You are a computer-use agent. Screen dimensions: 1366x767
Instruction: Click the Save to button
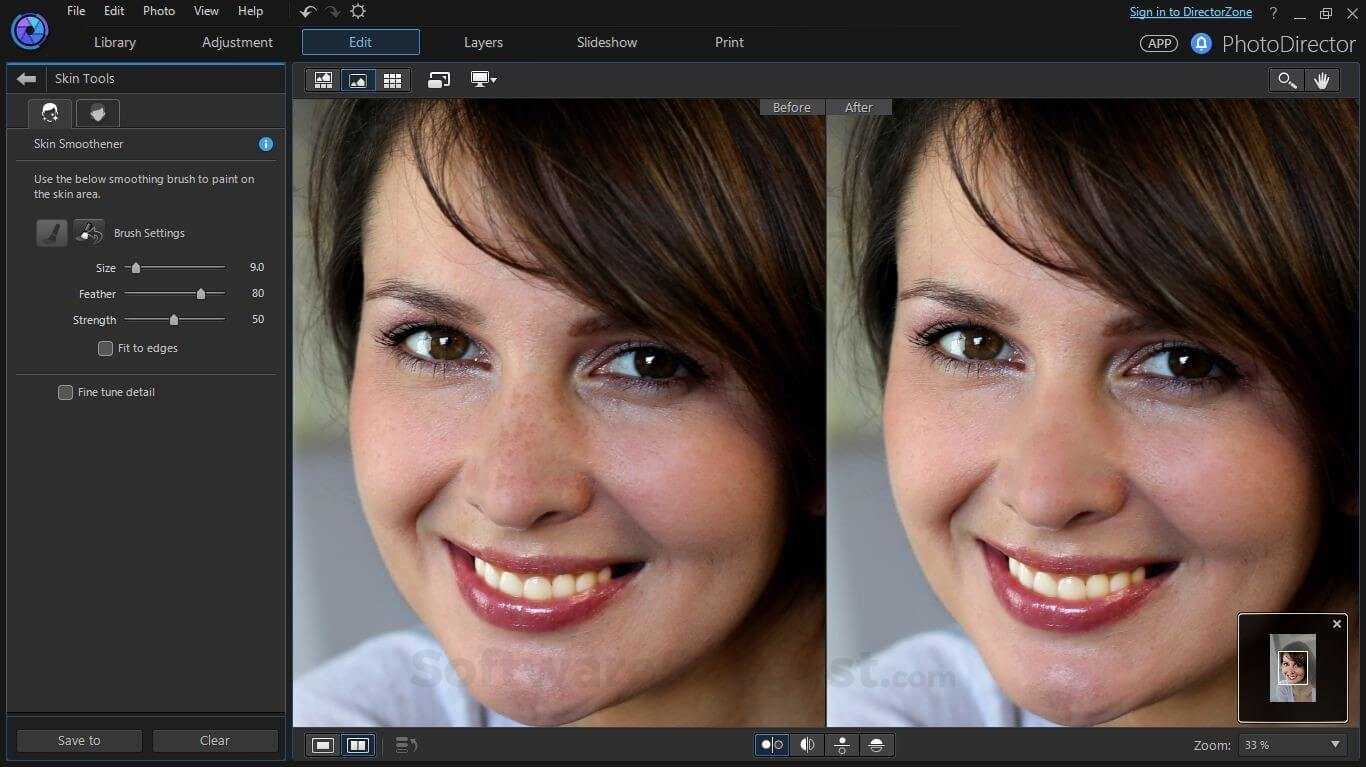click(78, 740)
